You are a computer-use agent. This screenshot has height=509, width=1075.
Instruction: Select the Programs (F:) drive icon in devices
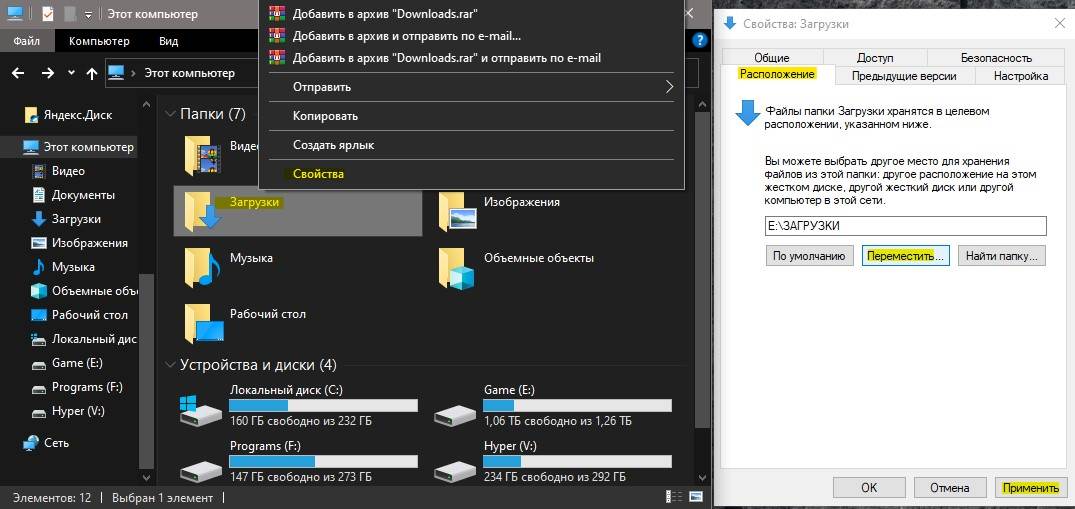coord(200,470)
